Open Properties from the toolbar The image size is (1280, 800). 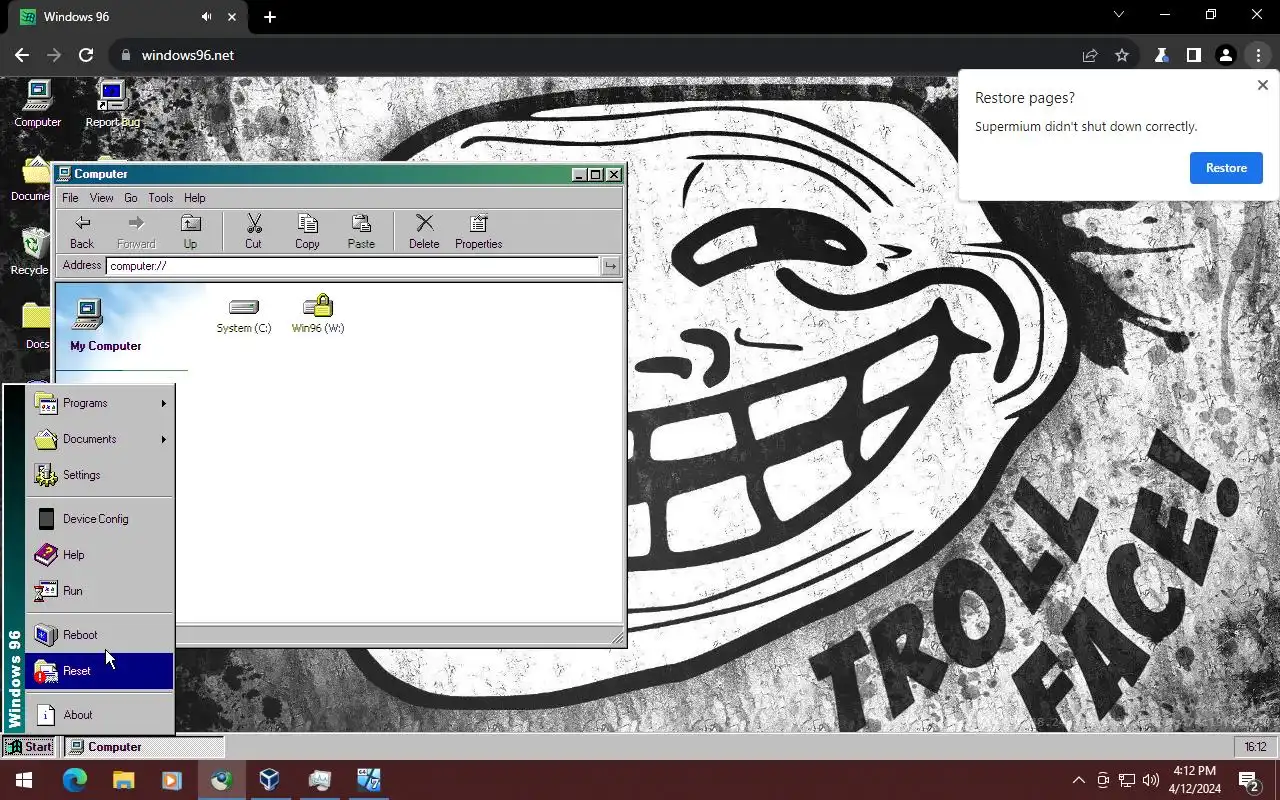(x=478, y=232)
